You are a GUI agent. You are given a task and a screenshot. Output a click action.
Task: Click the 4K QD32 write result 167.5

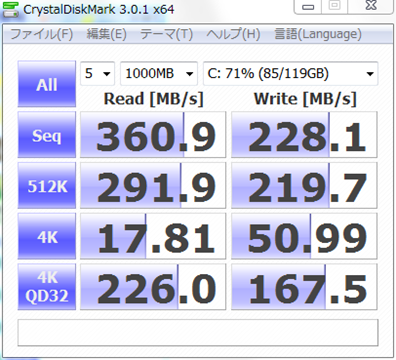304,287
